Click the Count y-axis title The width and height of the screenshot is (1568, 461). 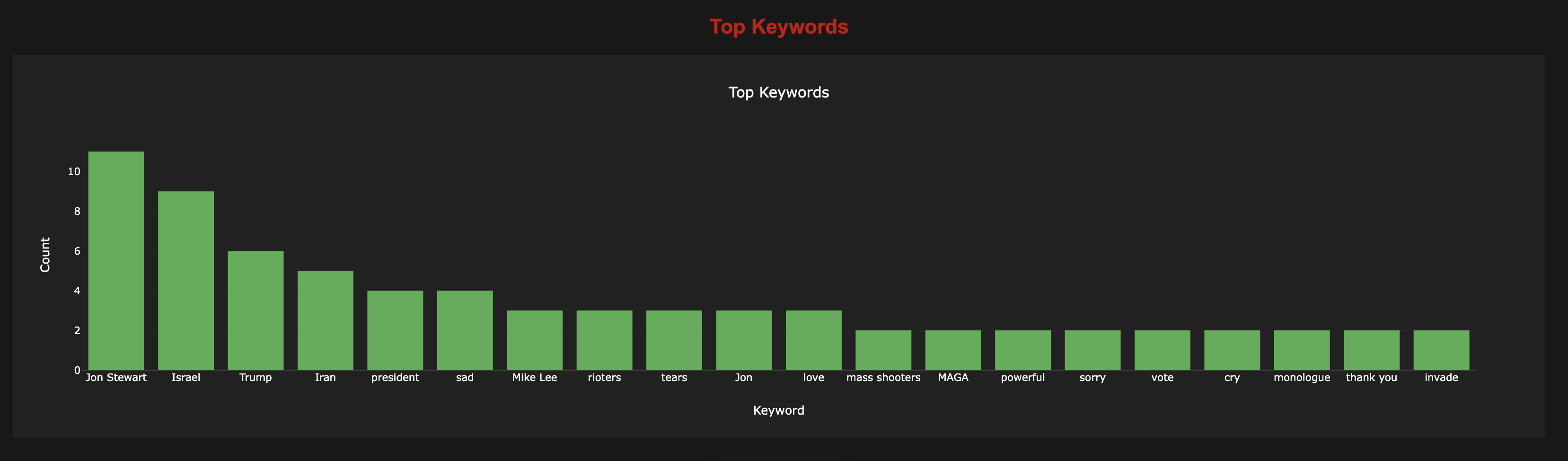pos(45,255)
